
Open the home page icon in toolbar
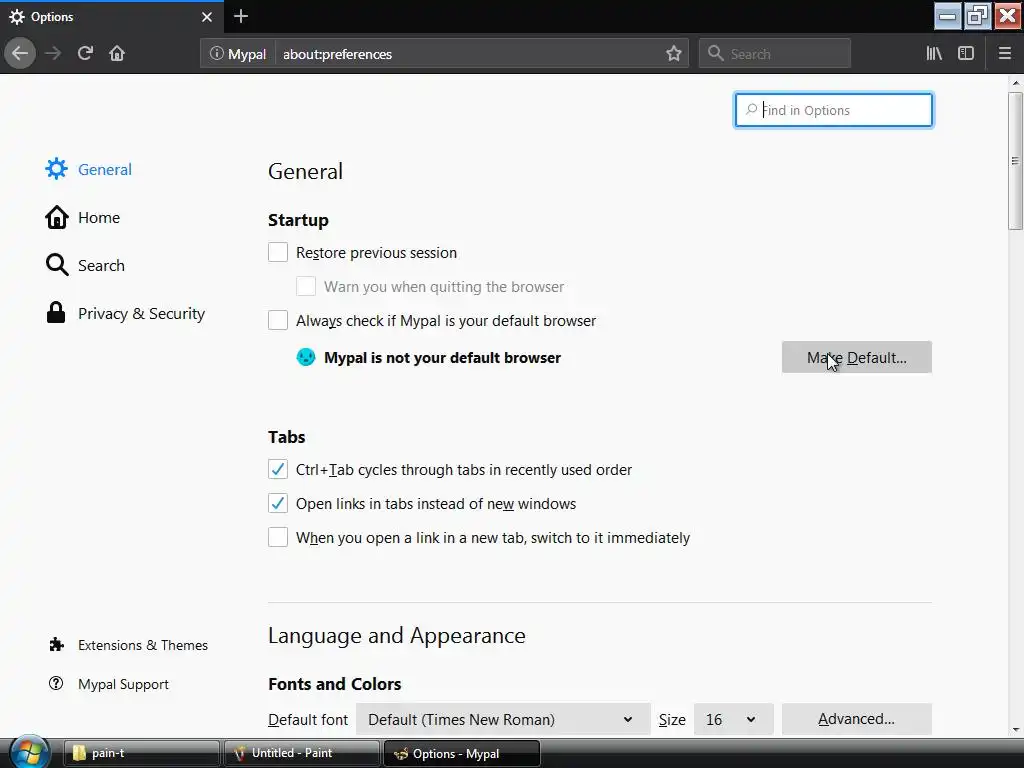117,53
